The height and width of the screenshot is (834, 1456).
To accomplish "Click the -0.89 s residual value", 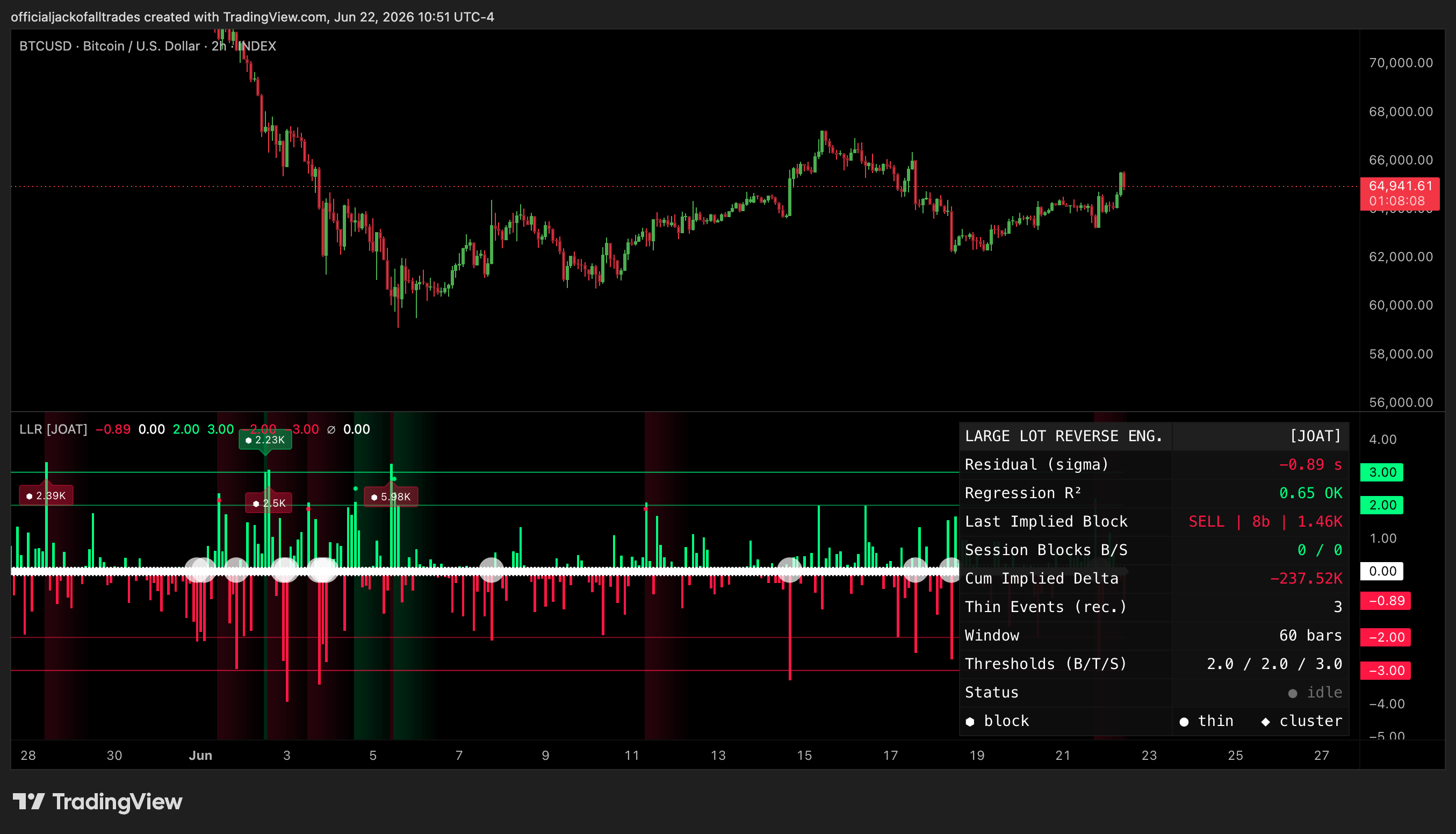I will (1310, 464).
